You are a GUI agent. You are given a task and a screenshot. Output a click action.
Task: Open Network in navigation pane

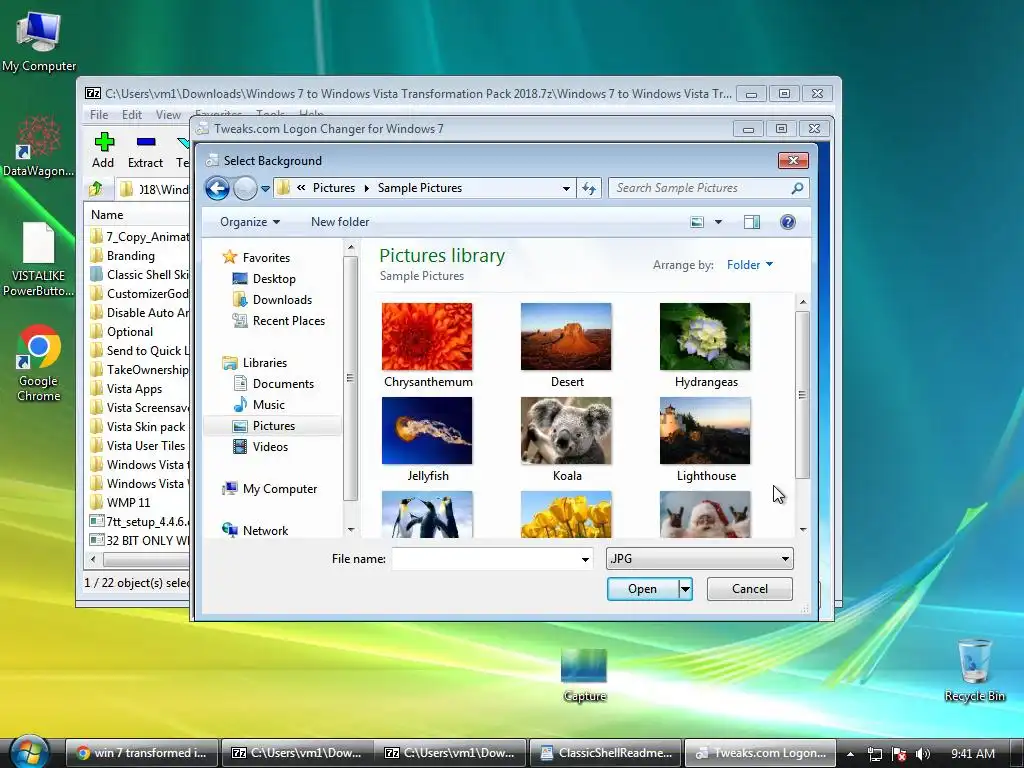(255, 530)
